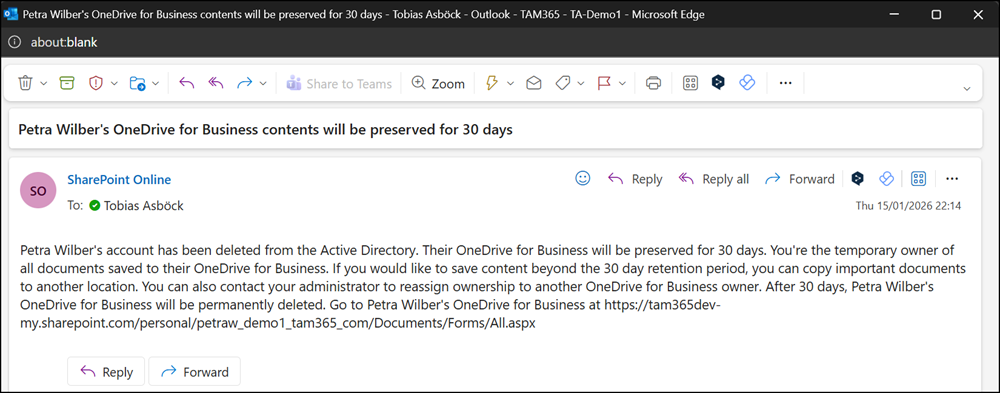Click the Report shield icon
Screen dimensions: 1000x393
pos(96,83)
